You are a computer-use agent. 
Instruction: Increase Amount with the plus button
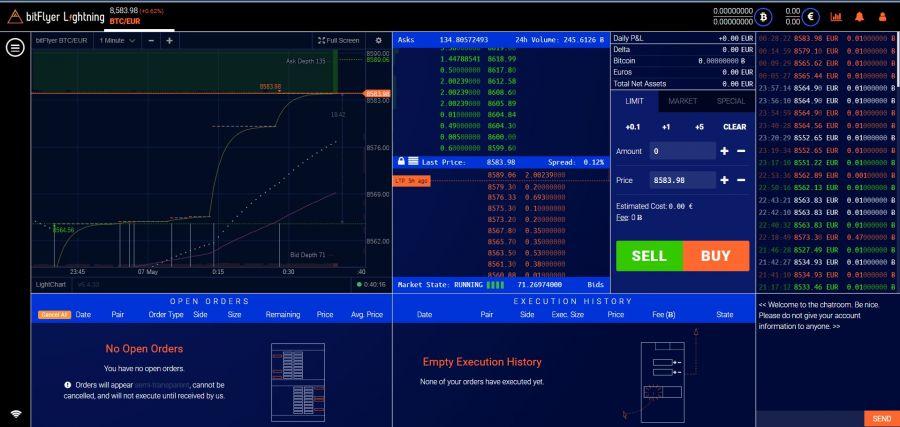click(x=724, y=151)
